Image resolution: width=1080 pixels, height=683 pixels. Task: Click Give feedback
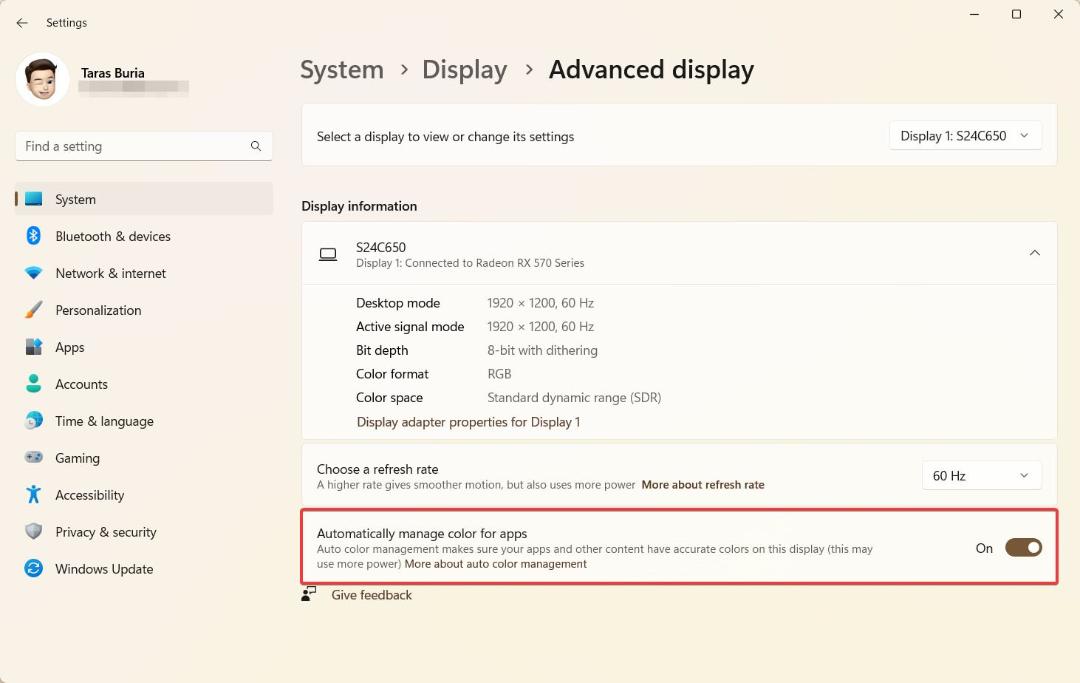pyautogui.click(x=371, y=595)
